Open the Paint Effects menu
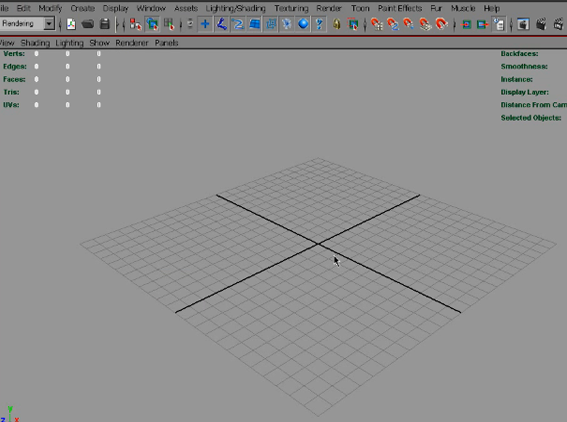This screenshot has width=567, height=422. pos(400,8)
